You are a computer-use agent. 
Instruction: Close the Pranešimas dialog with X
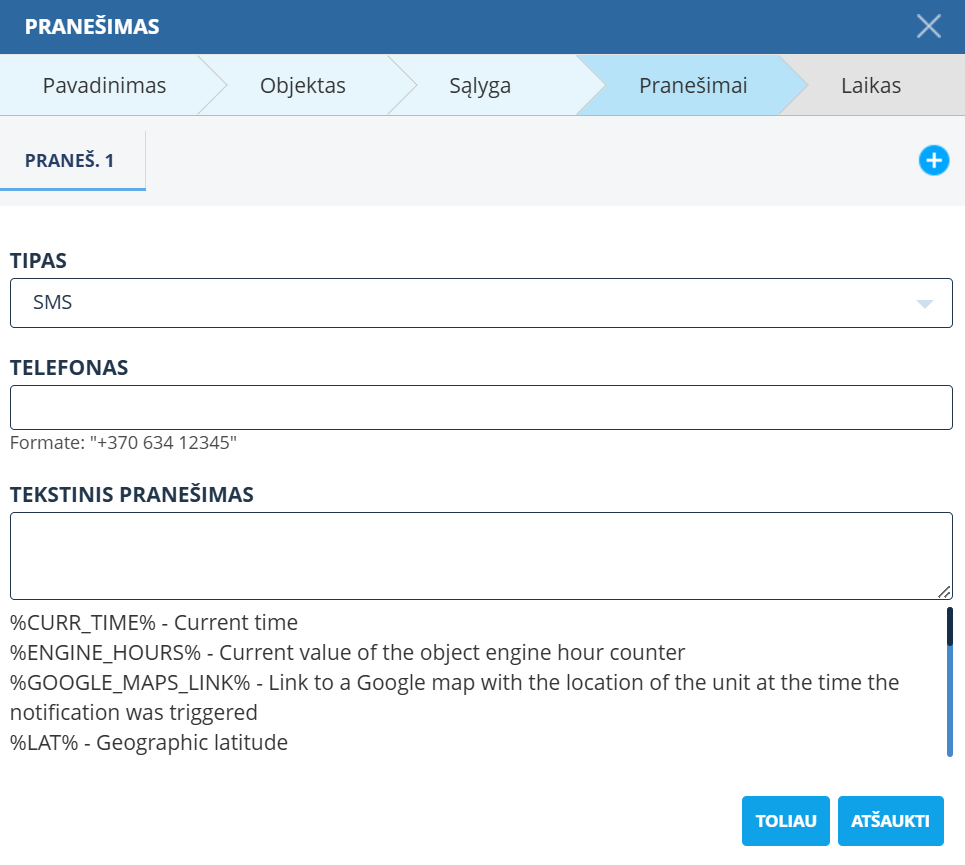928,26
